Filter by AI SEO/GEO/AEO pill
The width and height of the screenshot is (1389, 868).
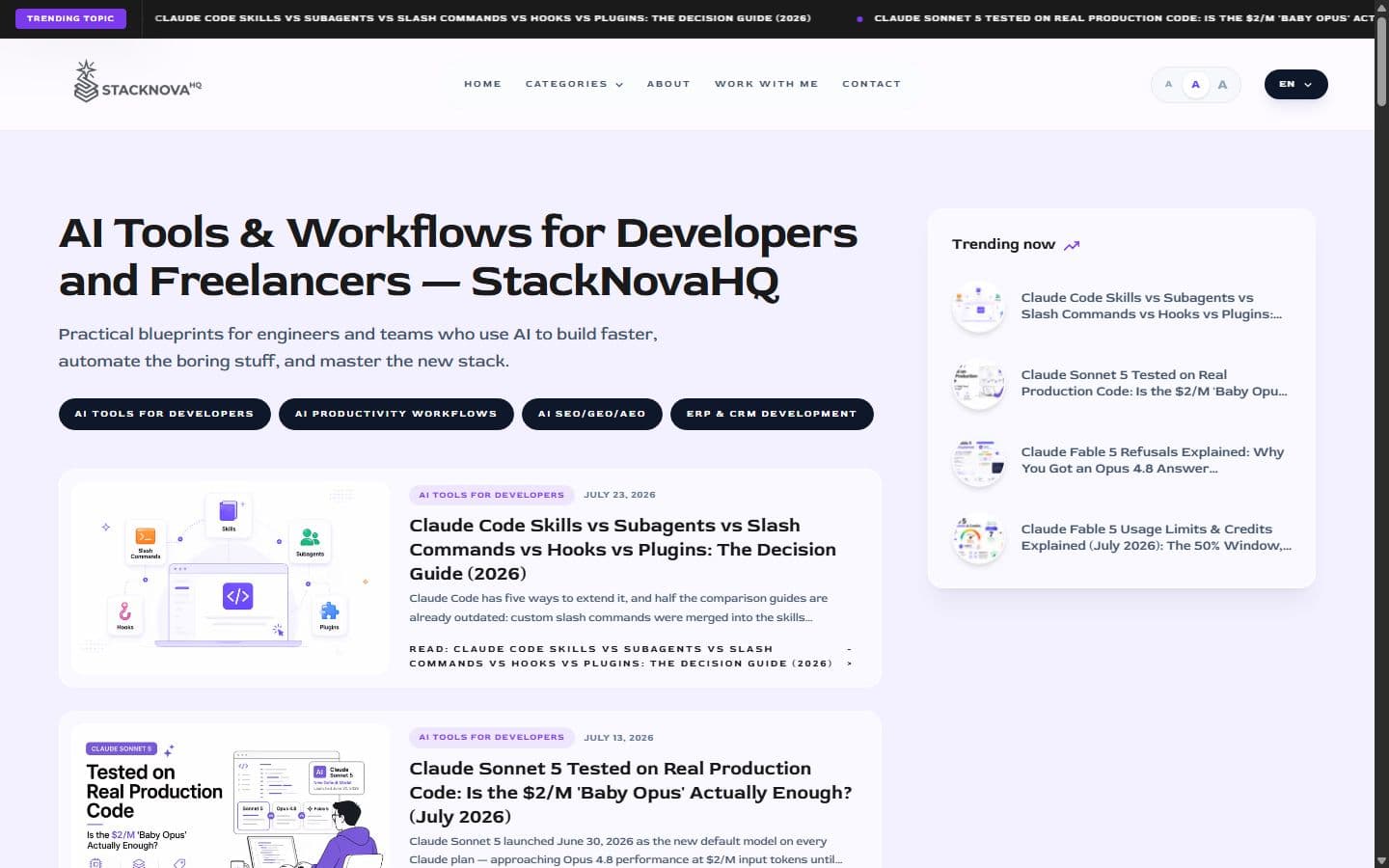(591, 414)
